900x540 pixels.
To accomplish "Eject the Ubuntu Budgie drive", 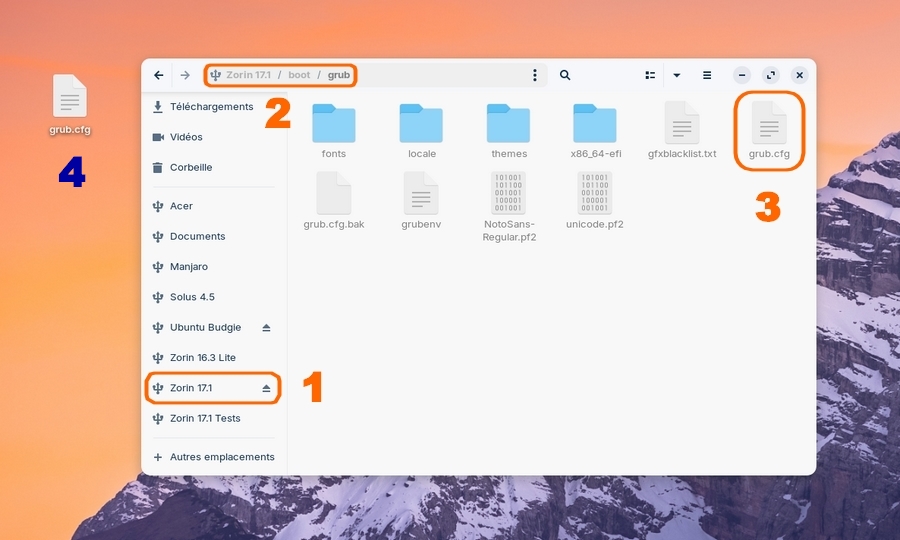I will [266, 328].
